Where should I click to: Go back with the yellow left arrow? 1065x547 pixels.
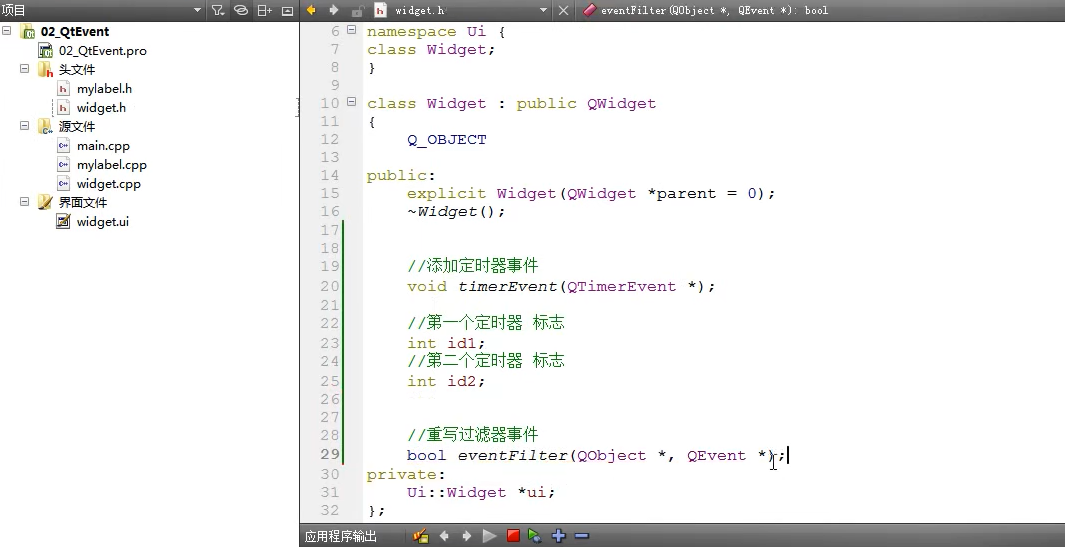pyautogui.click(x=311, y=10)
